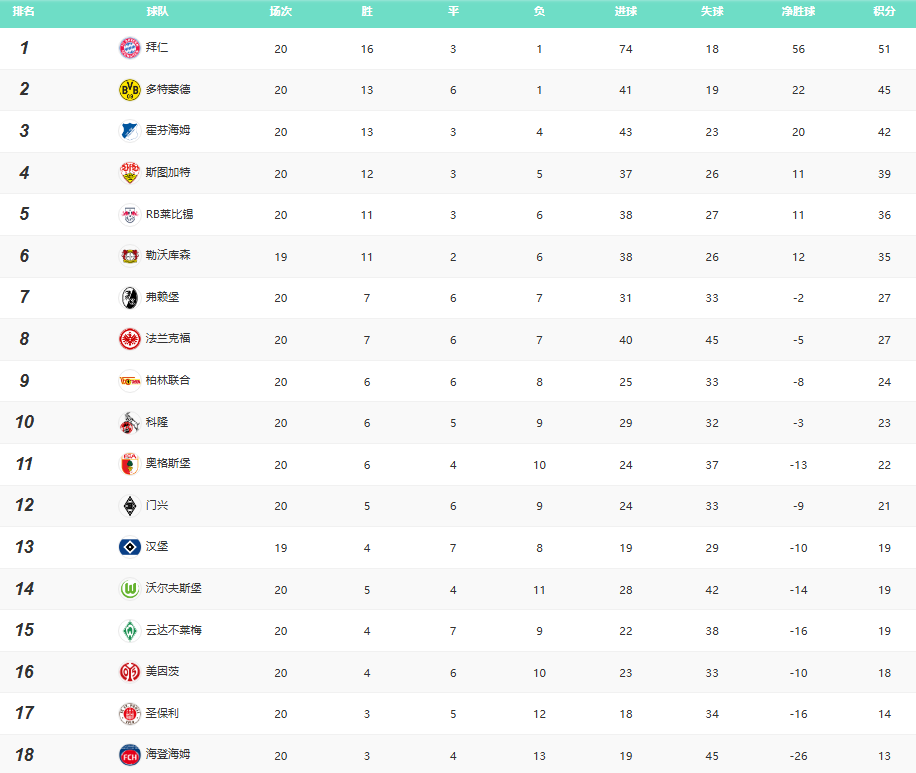Open the 柏林联合 team name link
Viewport: 916px width, 773px height.
(168, 381)
